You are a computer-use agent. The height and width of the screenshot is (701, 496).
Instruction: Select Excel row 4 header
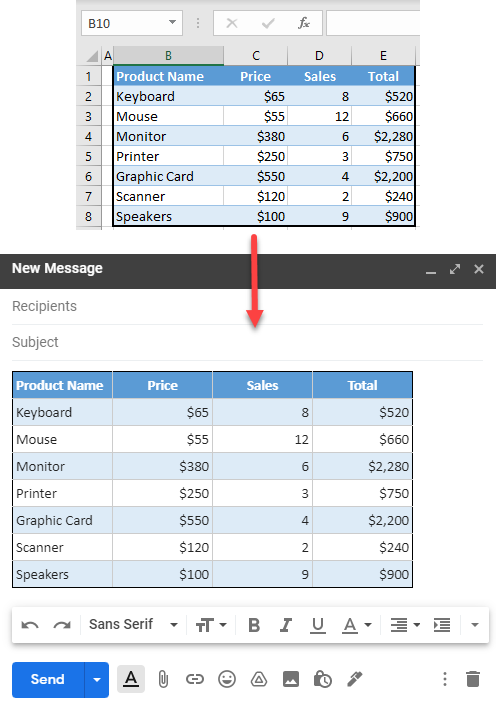(89, 136)
